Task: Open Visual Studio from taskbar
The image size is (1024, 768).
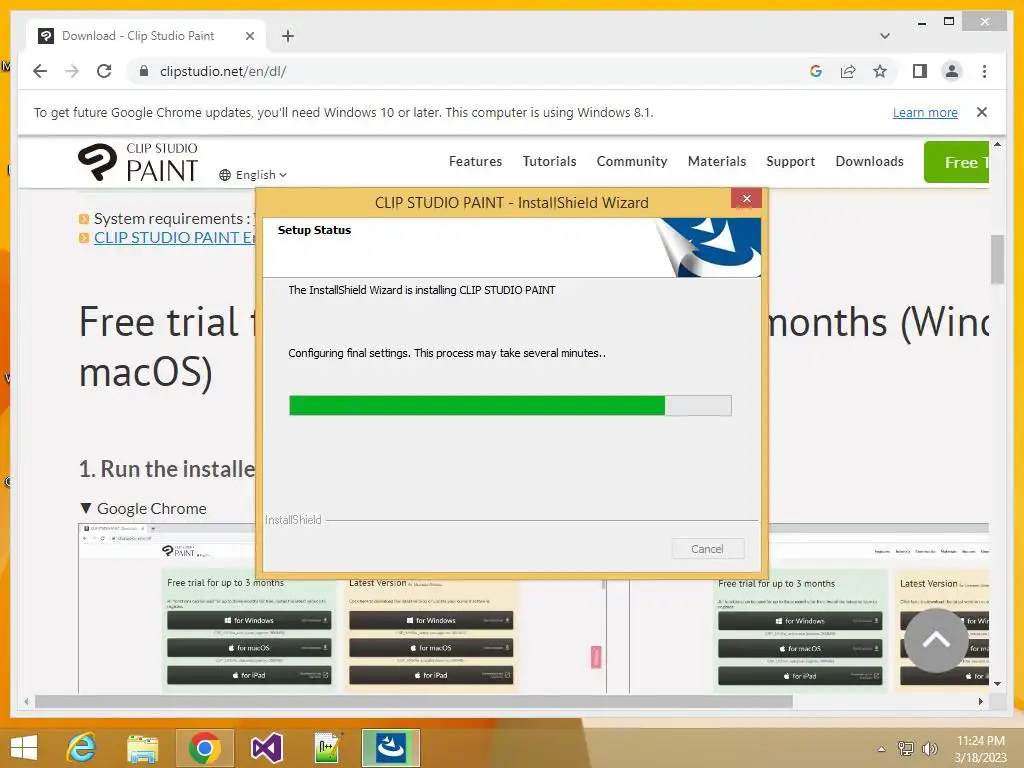Action: (x=266, y=748)
